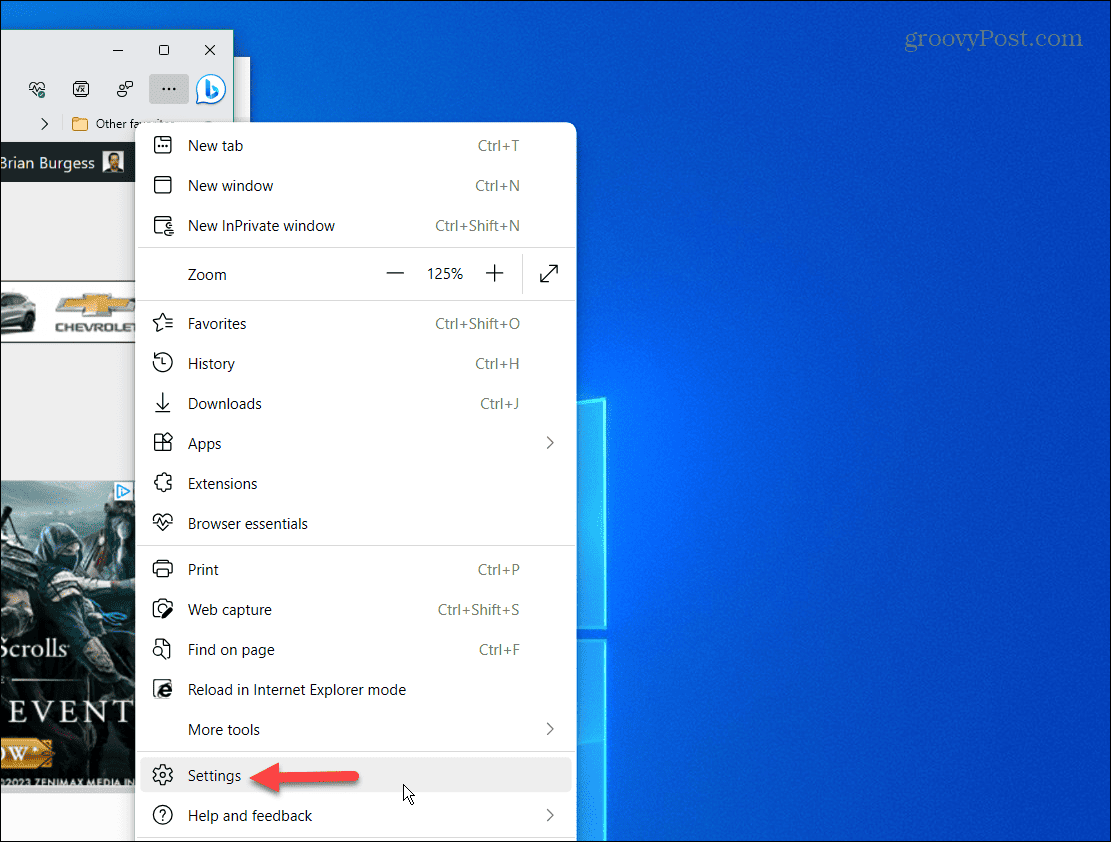Viewport: 1111px width, 842px height.
Task: Click the Internet Explorer mode icon
Action: pyautogui.click(x=163, y=690)
